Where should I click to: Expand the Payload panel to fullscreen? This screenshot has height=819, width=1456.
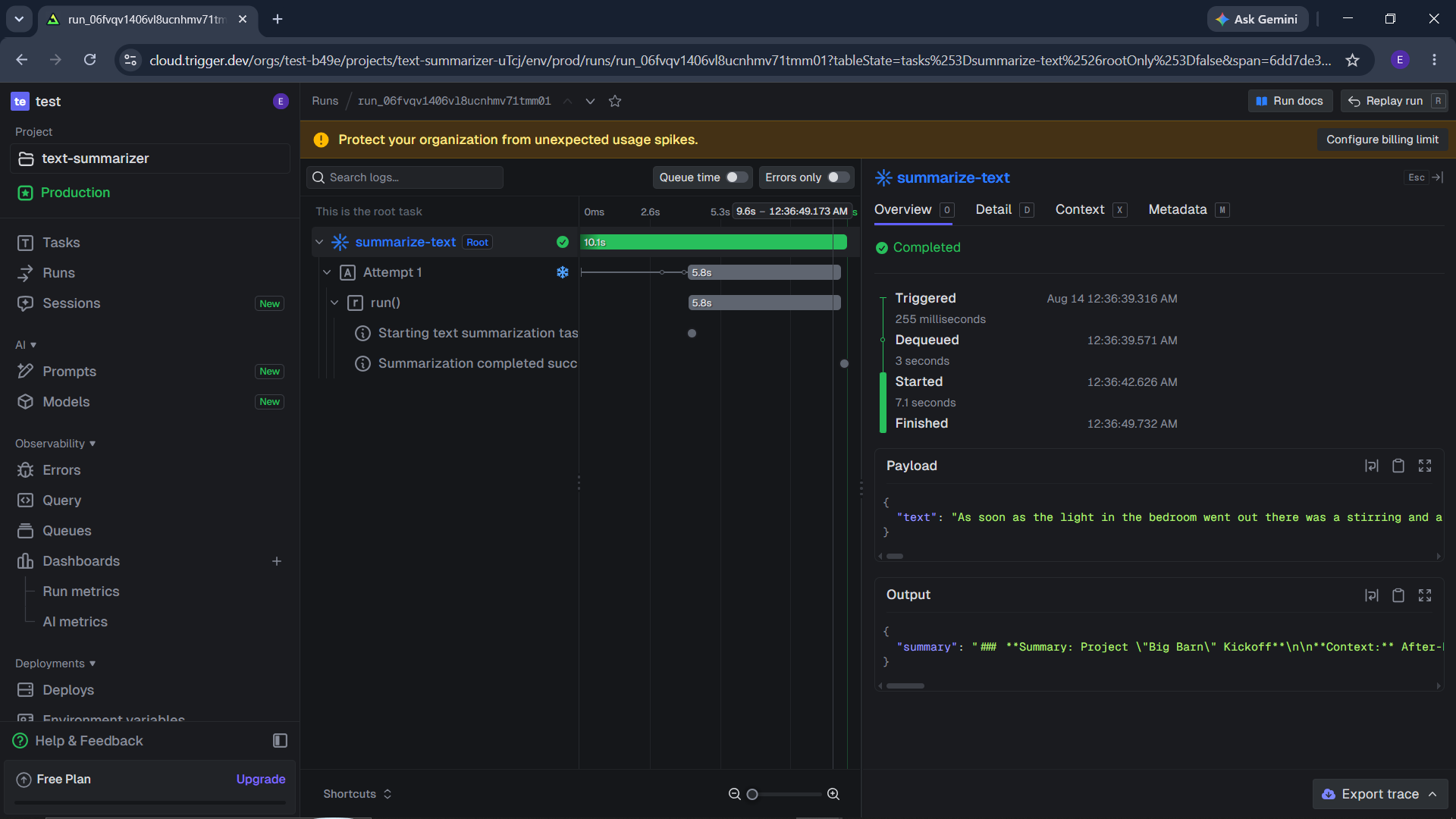[1425, 466]
